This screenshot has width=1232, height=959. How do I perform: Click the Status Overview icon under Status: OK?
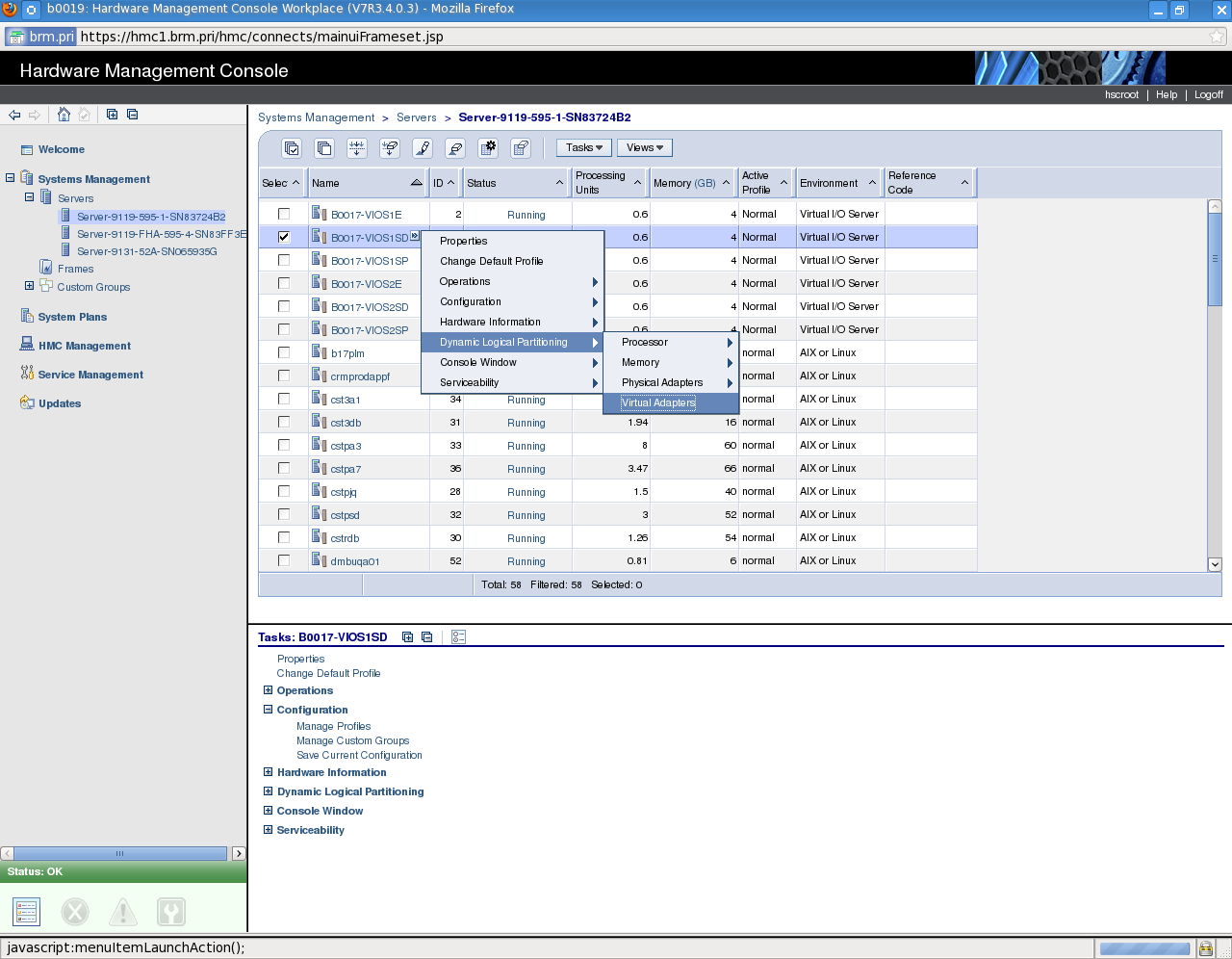tap(26, 911)
